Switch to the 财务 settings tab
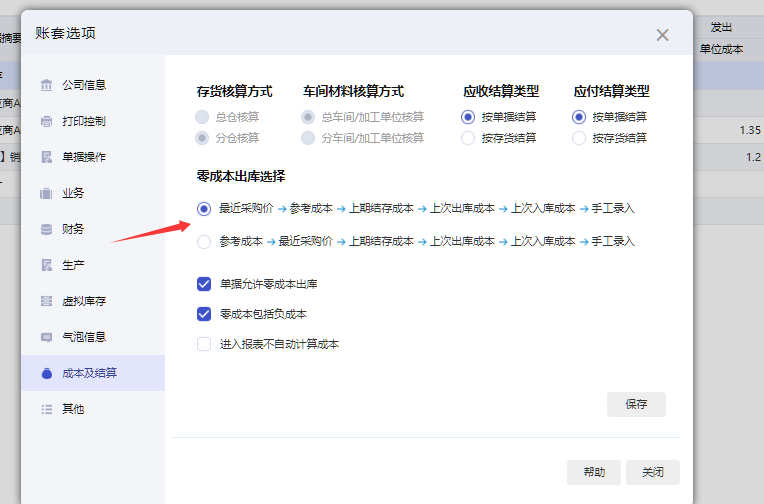 click(73, 229)
